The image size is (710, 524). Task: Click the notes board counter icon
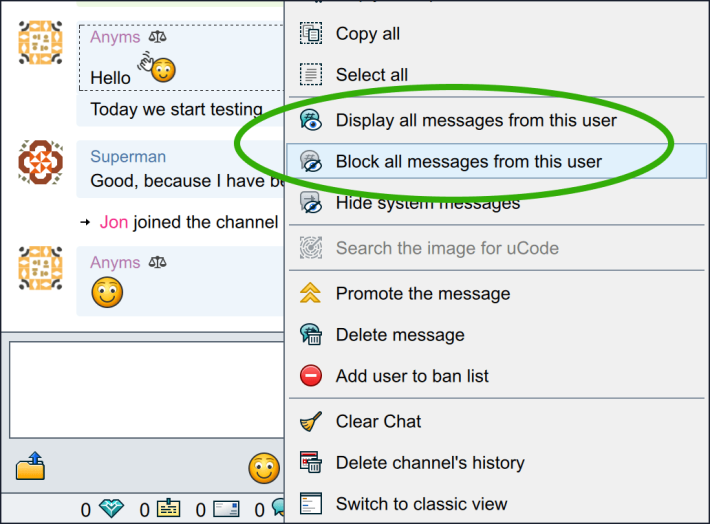click(x=168, y=509)
